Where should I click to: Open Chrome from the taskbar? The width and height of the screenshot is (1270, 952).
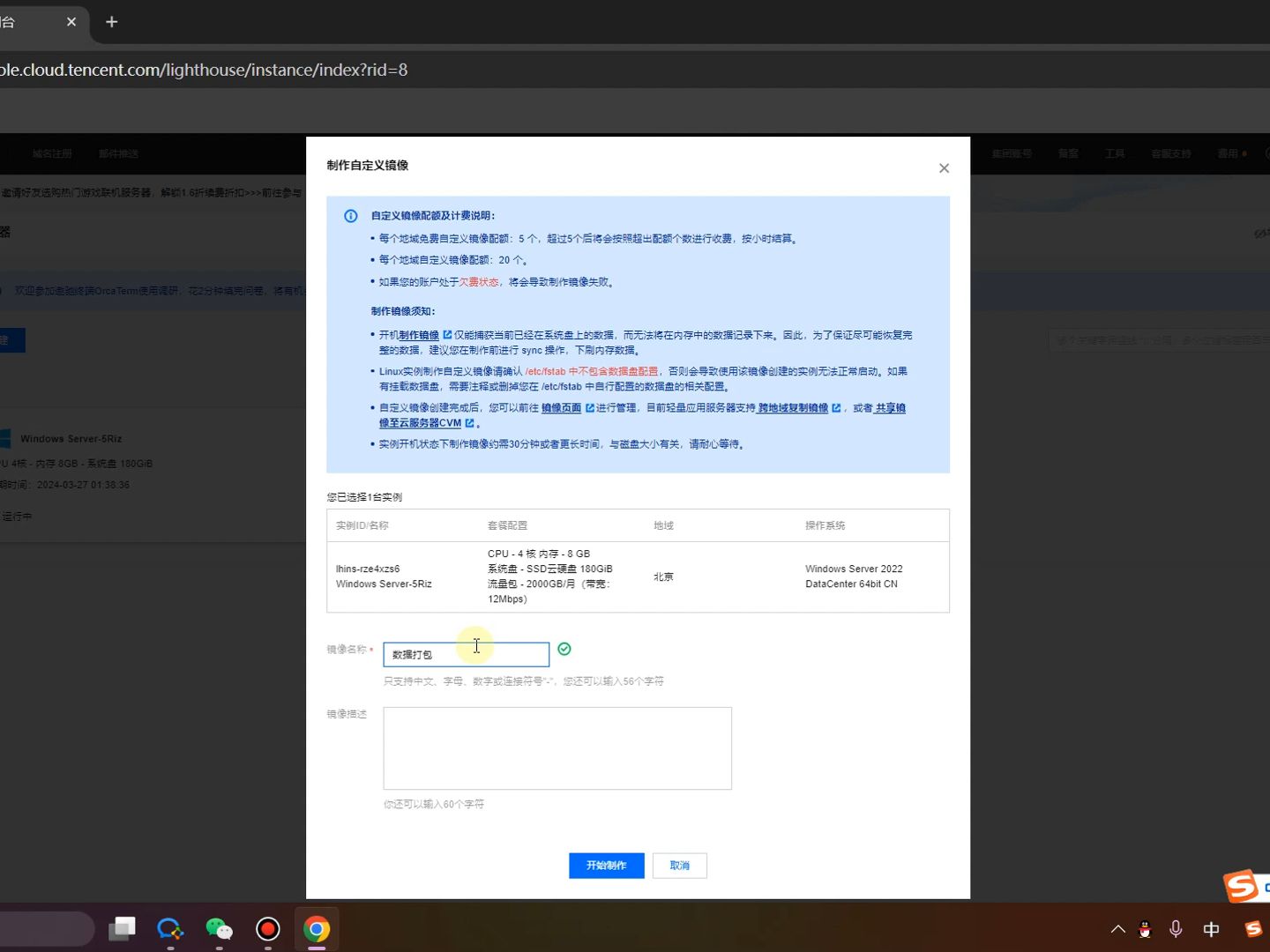pyautogui.click(x=317, y=929)
